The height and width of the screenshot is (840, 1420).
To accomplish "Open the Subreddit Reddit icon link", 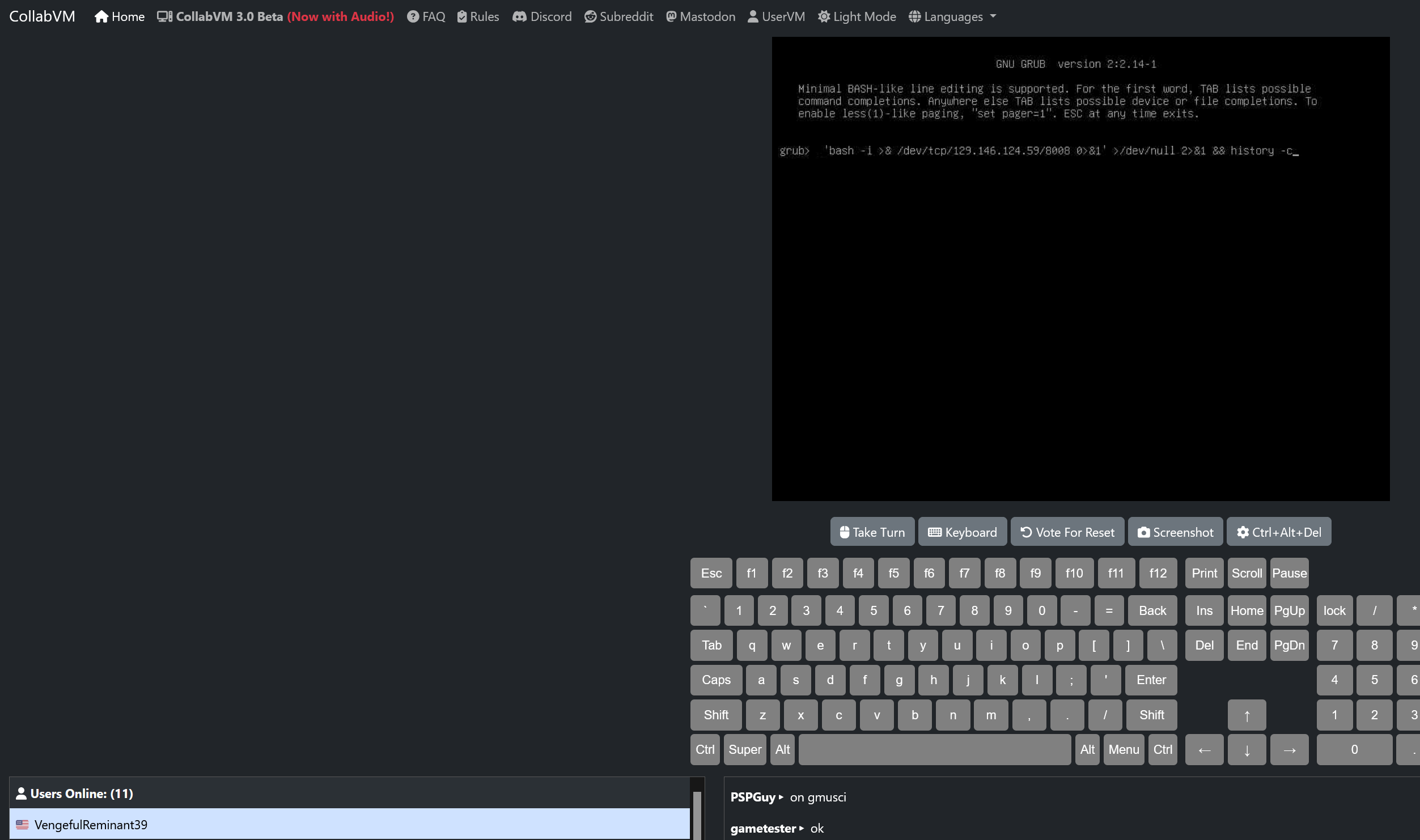I will pyautogui.click(x=590, y=16).
